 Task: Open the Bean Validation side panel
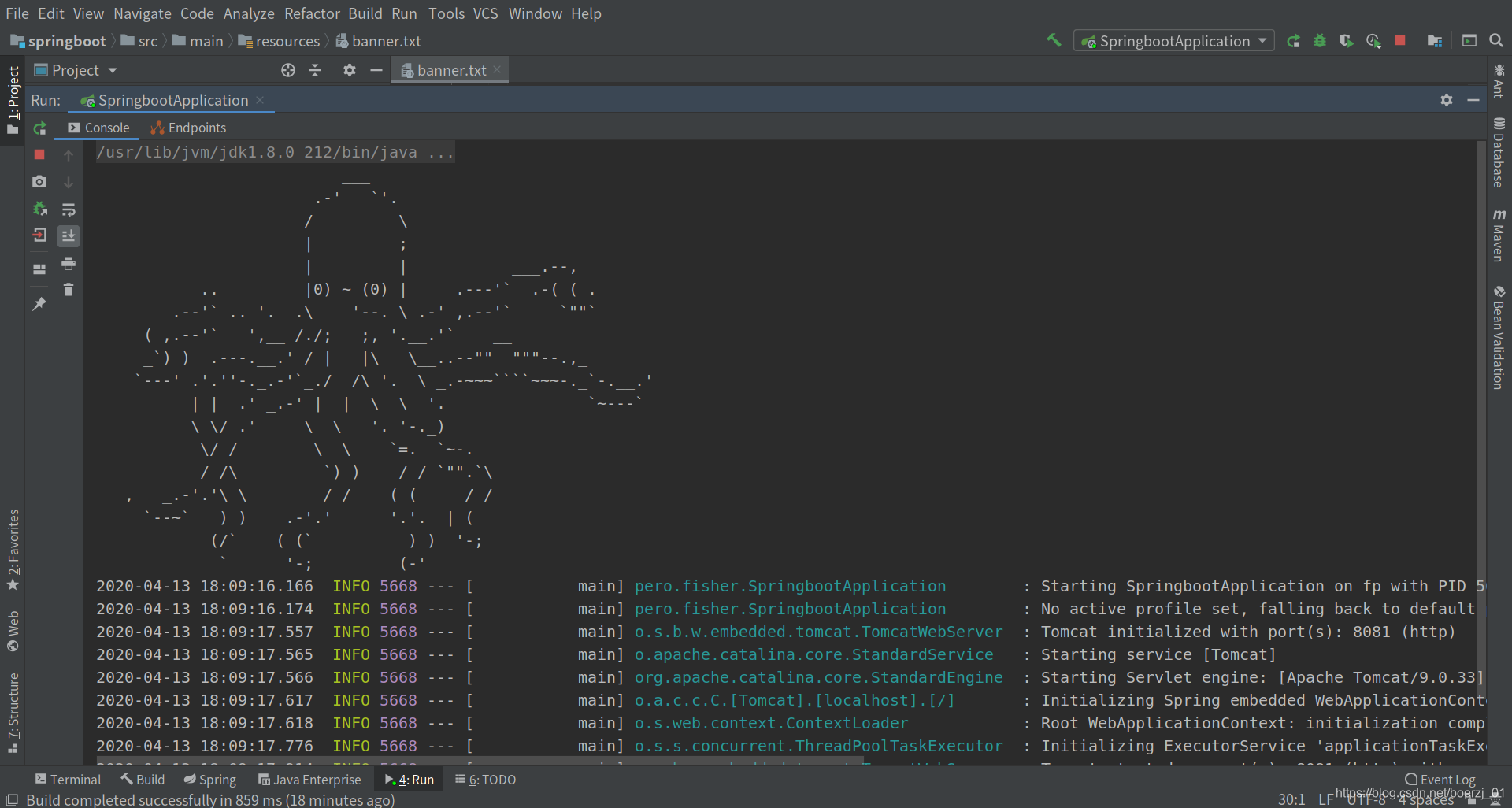pos(1499,337)
